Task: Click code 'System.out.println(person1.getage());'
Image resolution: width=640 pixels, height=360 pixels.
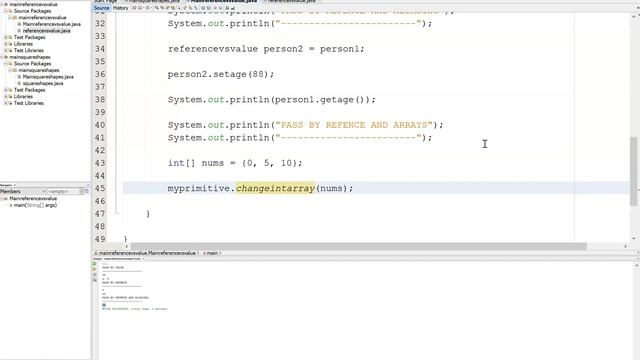Action: pyautogui.click(x=271, y=100)
